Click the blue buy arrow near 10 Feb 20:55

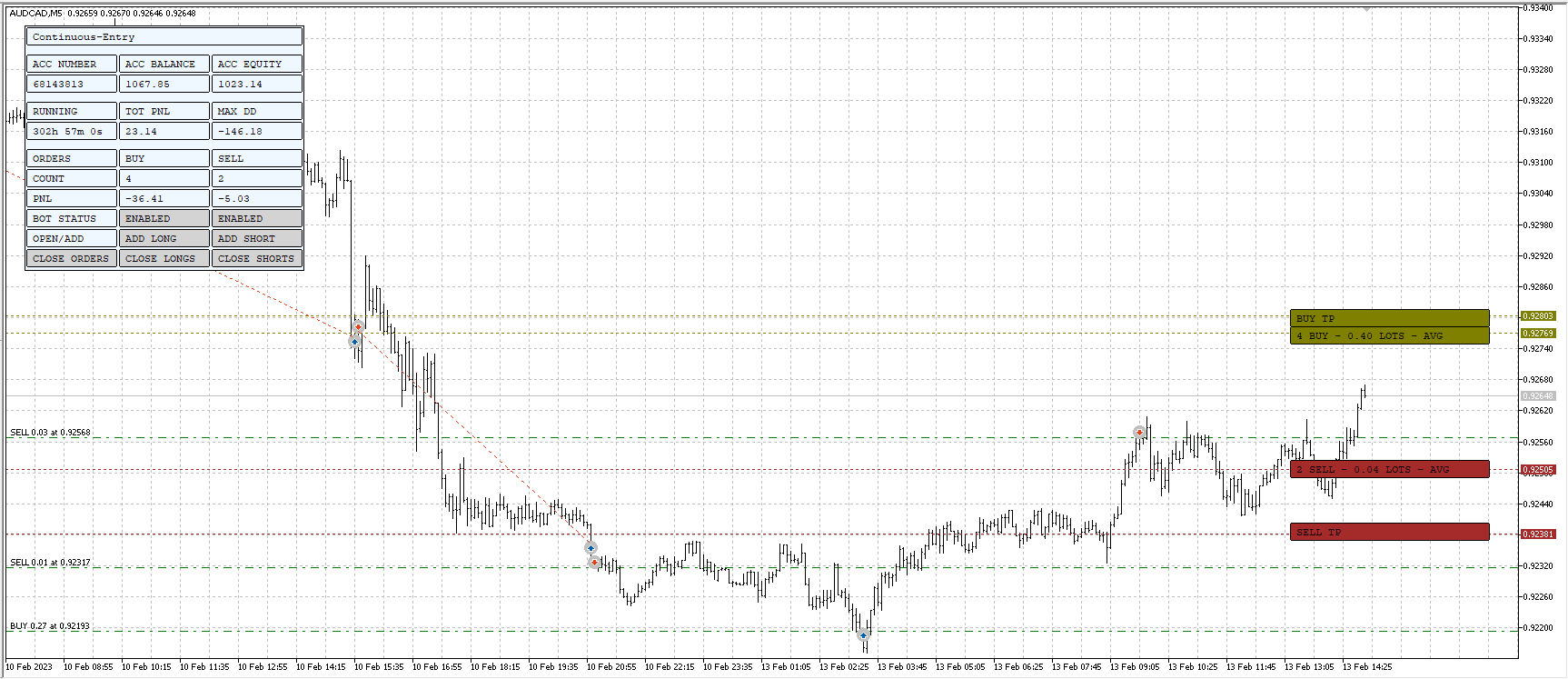coord(590,548)
